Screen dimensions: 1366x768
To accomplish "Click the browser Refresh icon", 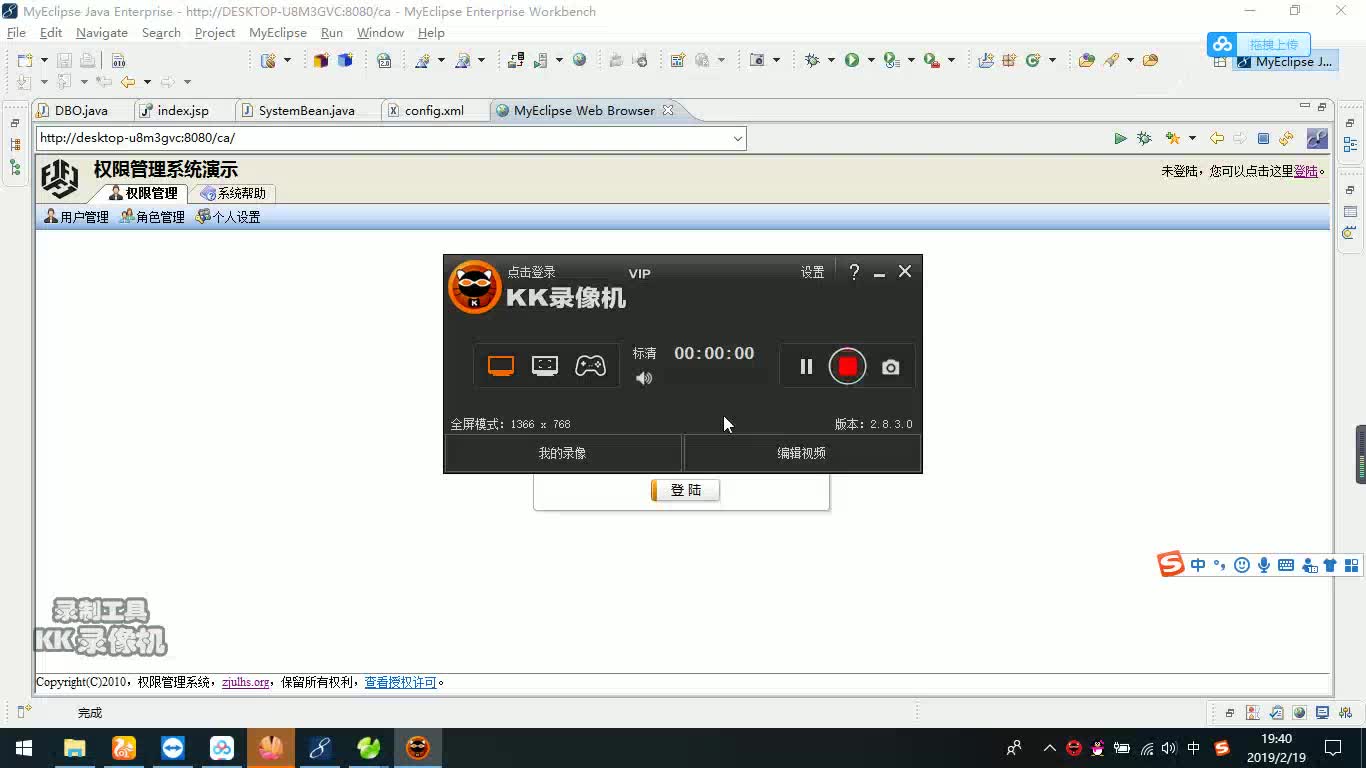I will click(x=1286, y=138).
